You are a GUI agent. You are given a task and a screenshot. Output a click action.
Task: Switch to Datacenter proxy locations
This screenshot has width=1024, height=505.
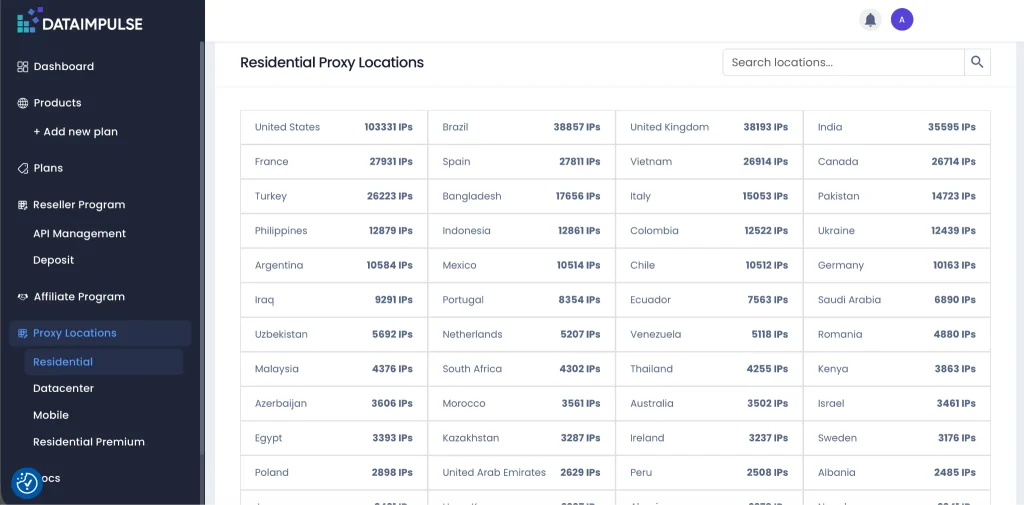(x=63, y=388)
